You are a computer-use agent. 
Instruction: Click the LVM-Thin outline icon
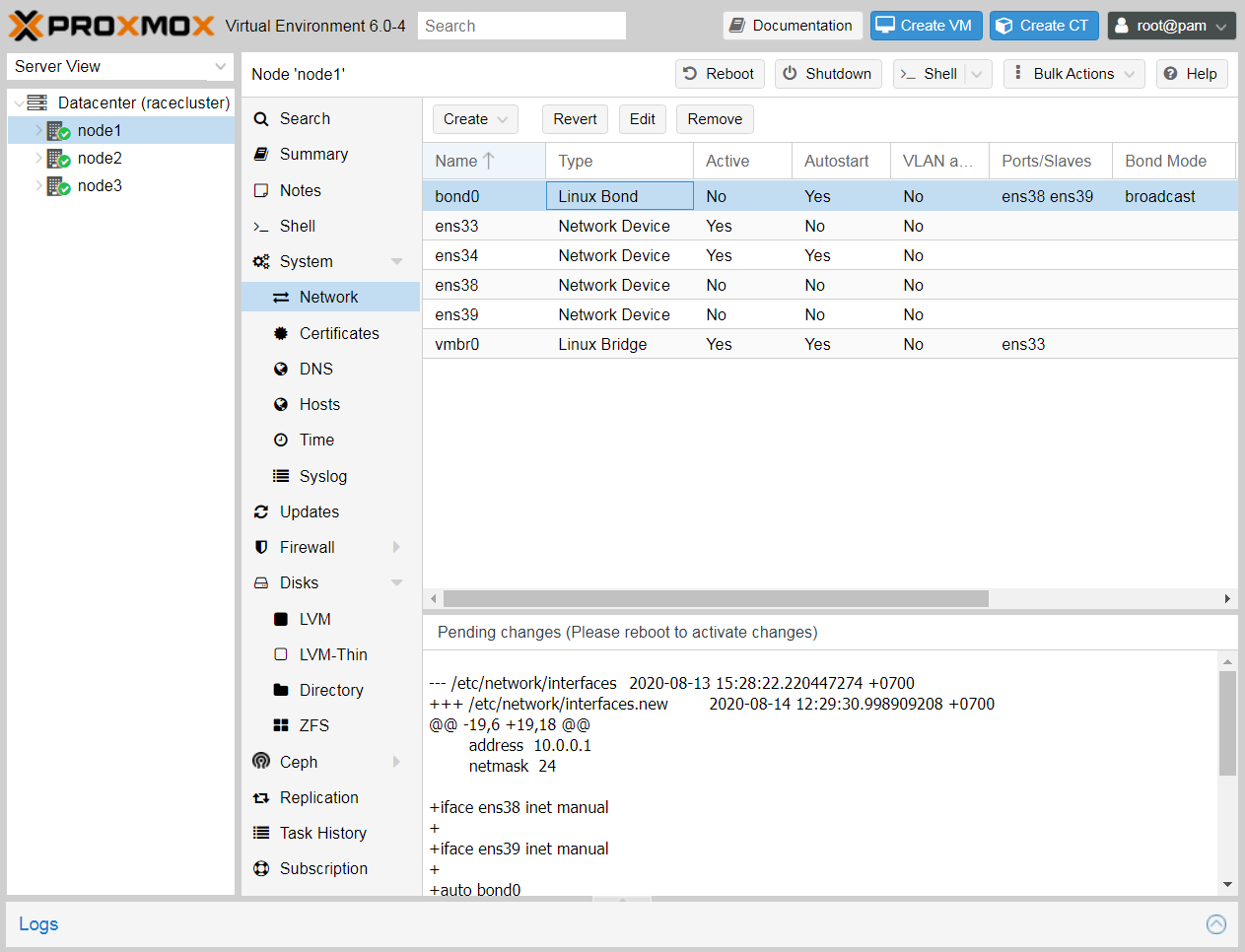tap(281, 654)
